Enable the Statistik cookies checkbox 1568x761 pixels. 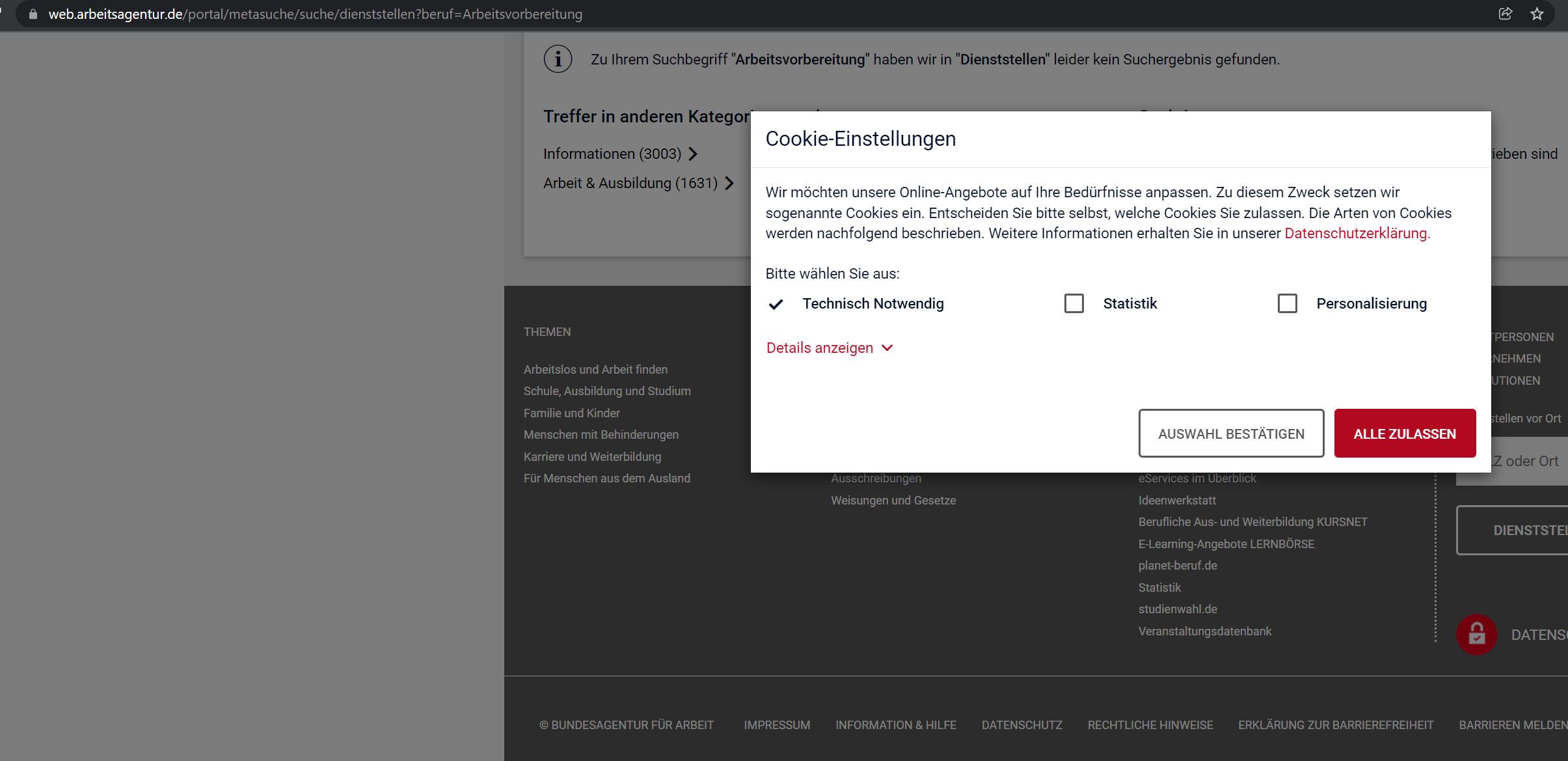click(x=1074, y=303)
